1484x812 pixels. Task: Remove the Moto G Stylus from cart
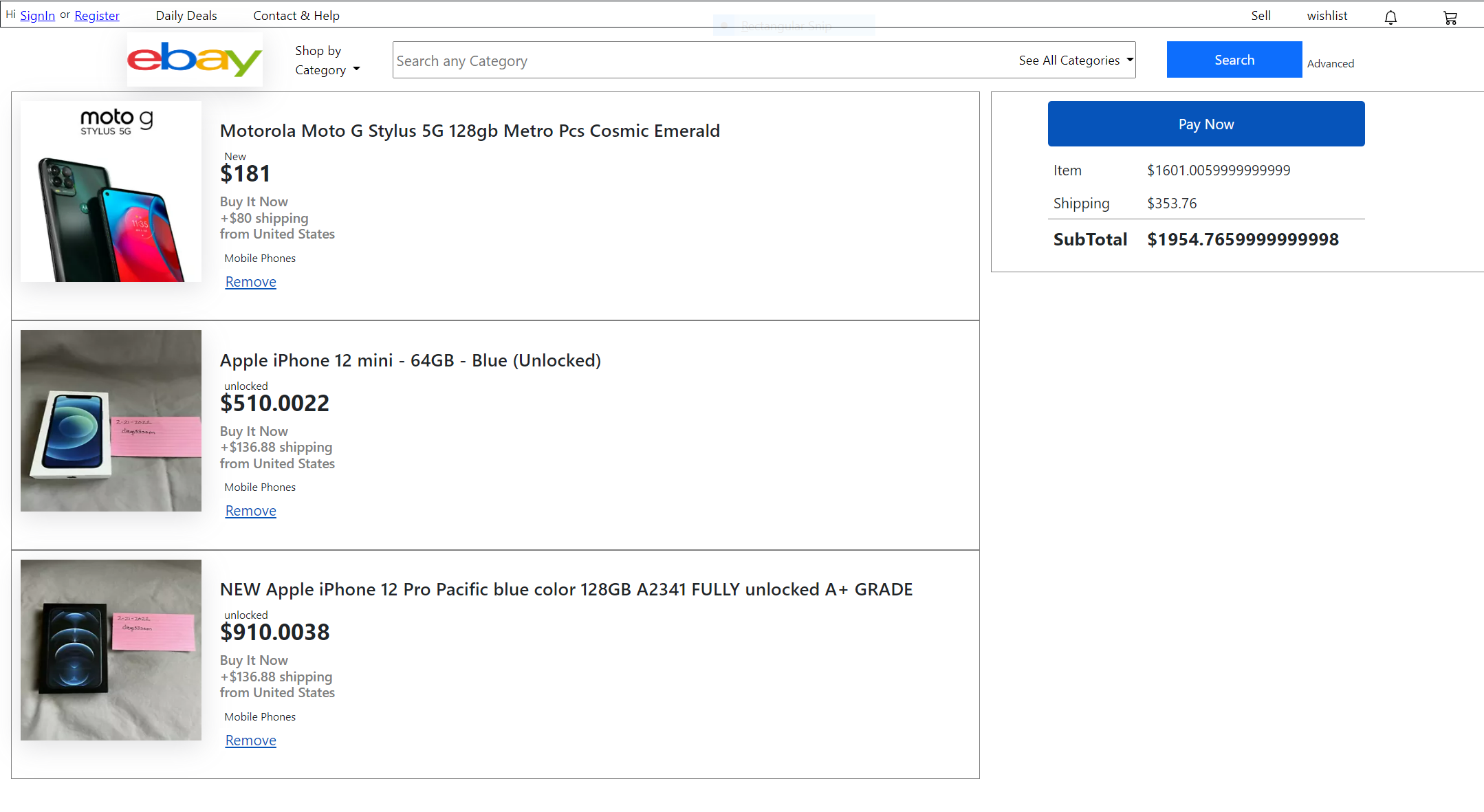(x=250, y=281)
